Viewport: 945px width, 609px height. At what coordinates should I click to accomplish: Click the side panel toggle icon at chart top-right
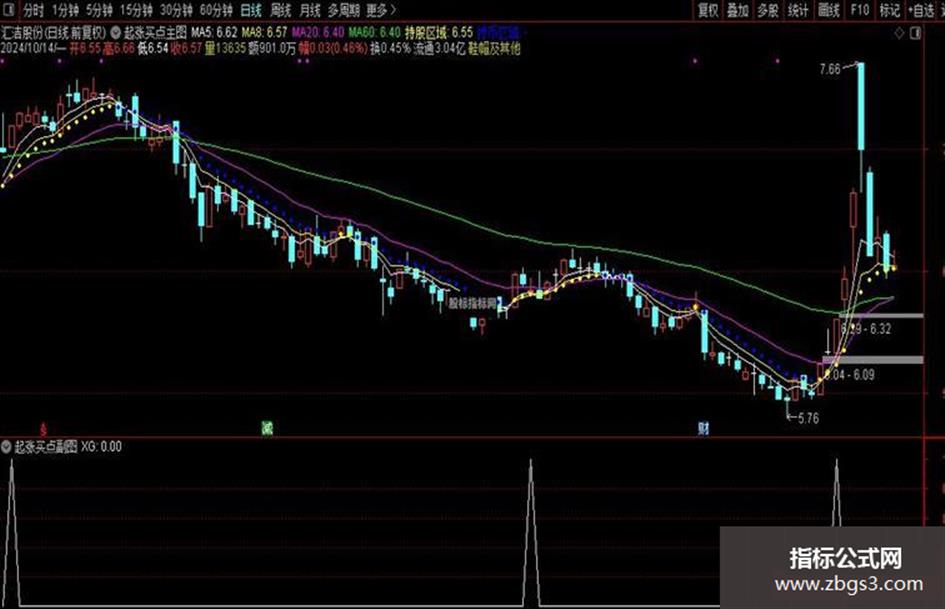[915, 33]
